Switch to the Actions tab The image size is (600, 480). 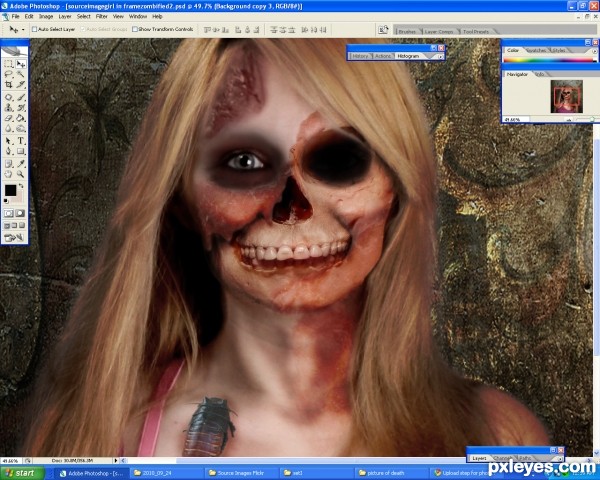[x=383, y=56]
